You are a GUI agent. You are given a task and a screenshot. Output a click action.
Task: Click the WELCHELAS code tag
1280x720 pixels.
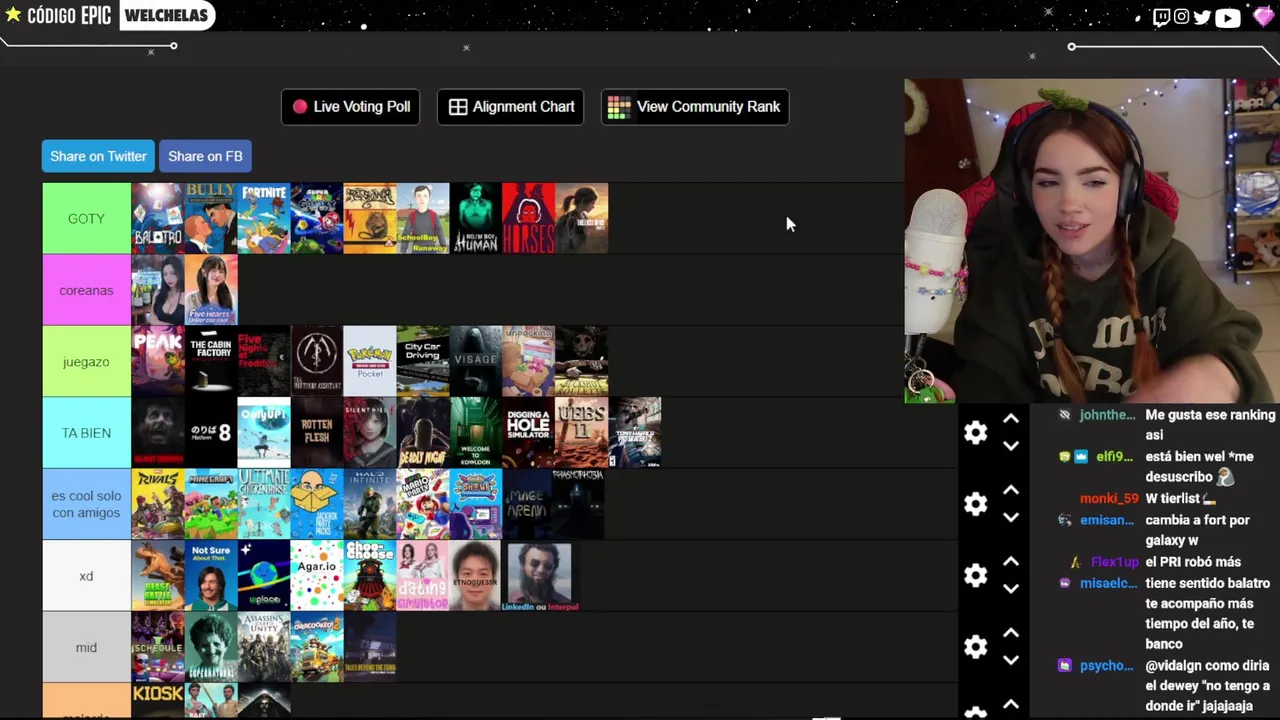point(167,15)
